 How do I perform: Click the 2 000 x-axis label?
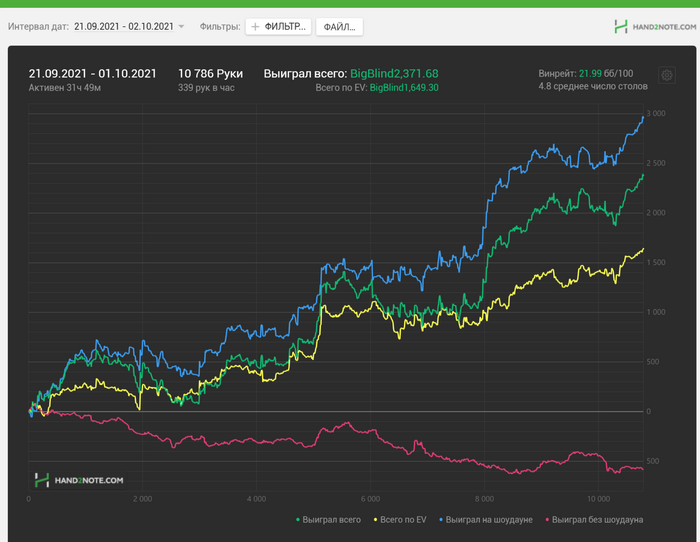coord(142,499)
